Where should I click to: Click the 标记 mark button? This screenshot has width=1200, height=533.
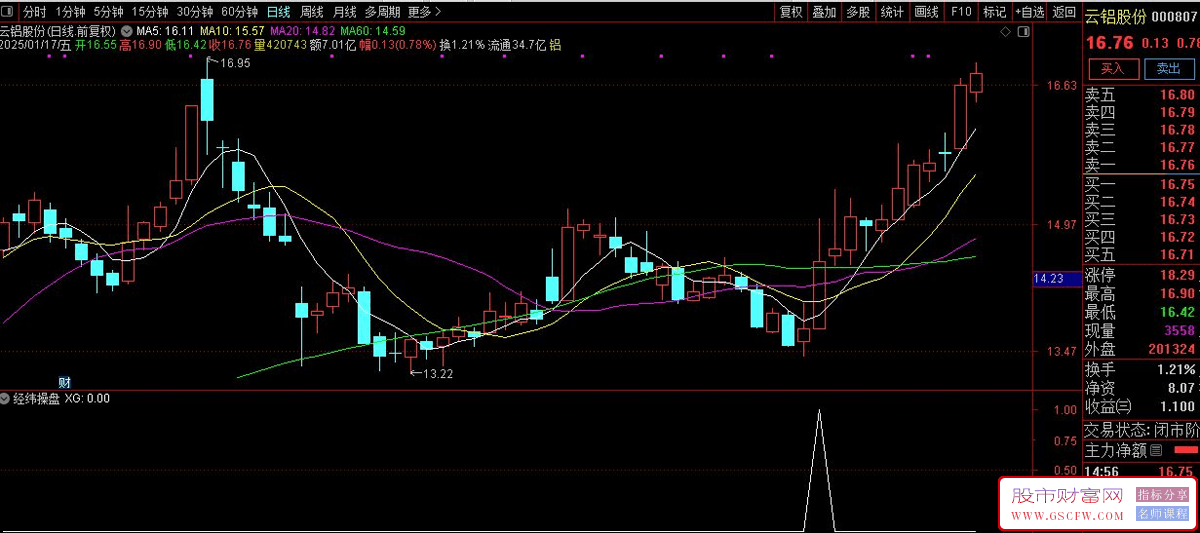point(994,12)
